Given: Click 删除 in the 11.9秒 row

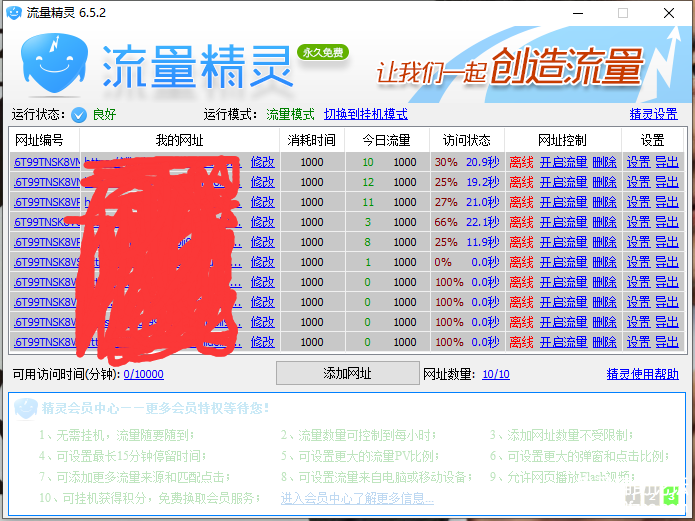Looking at the screenshot, I should [x=605, y=242].
